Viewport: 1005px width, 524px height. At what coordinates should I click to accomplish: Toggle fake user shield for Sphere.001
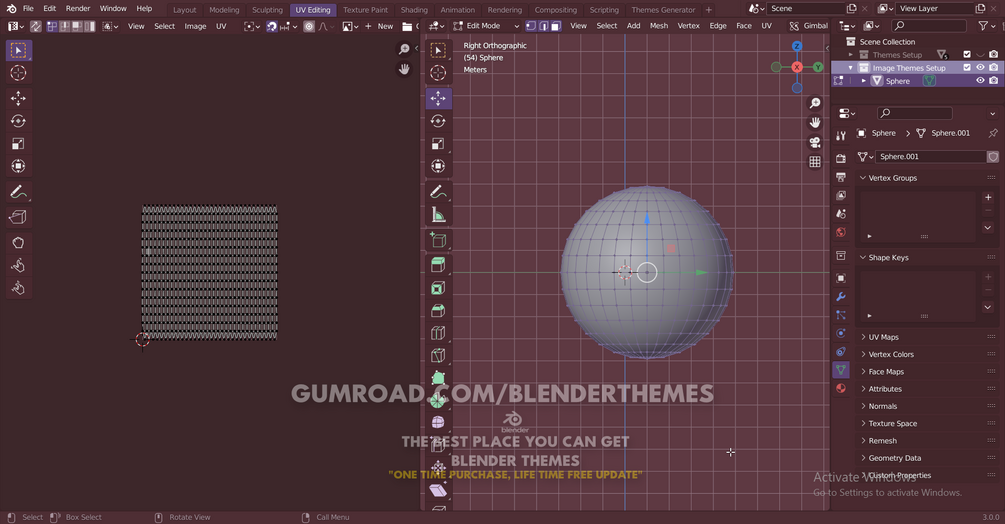coord(993,156)
